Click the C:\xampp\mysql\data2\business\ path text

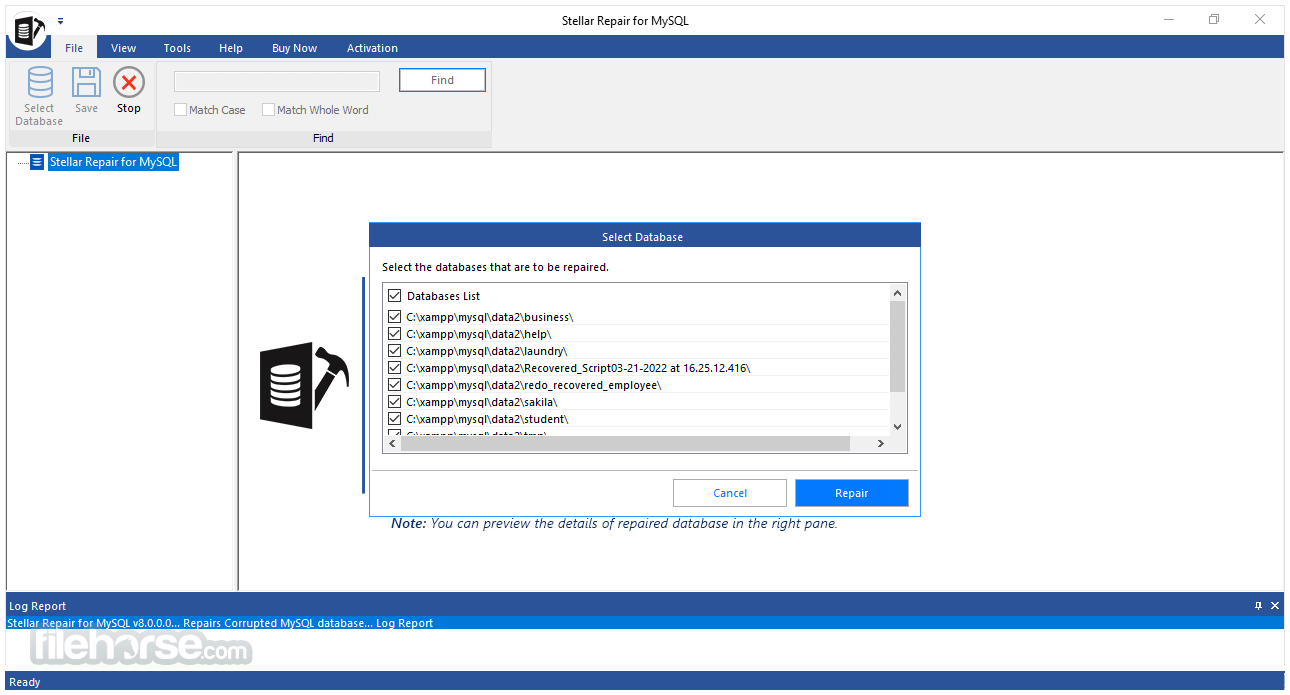tap(490, 317)
